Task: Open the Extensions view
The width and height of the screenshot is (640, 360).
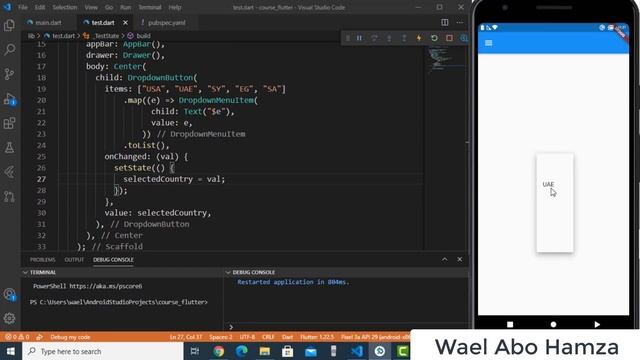Action: pos(9,123)
